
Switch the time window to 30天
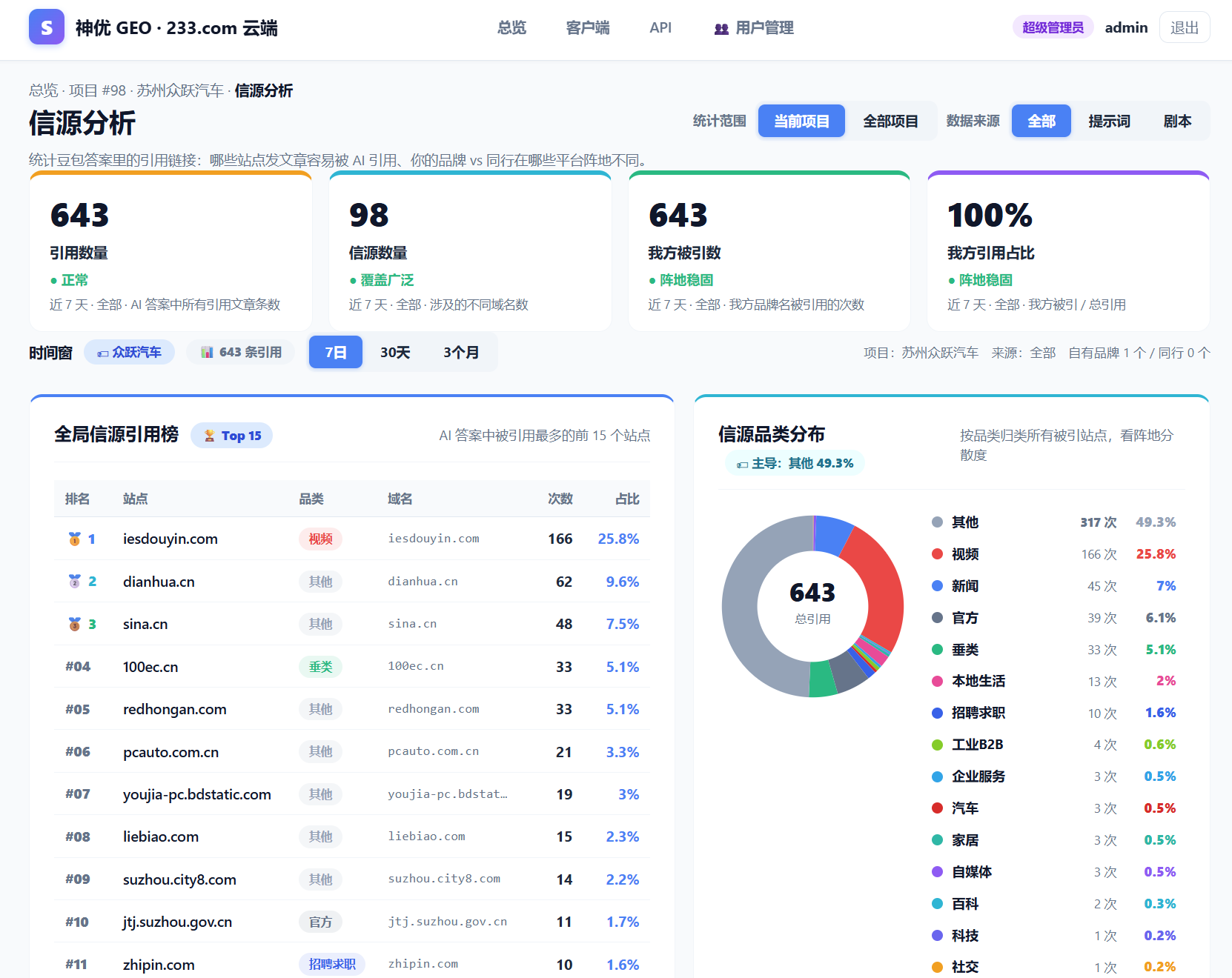click(395, 352)
